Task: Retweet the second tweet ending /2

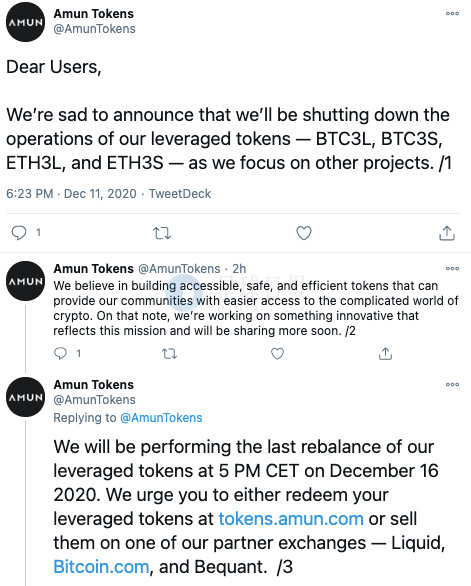Action: pyautogui.click(x=169, y=354)
